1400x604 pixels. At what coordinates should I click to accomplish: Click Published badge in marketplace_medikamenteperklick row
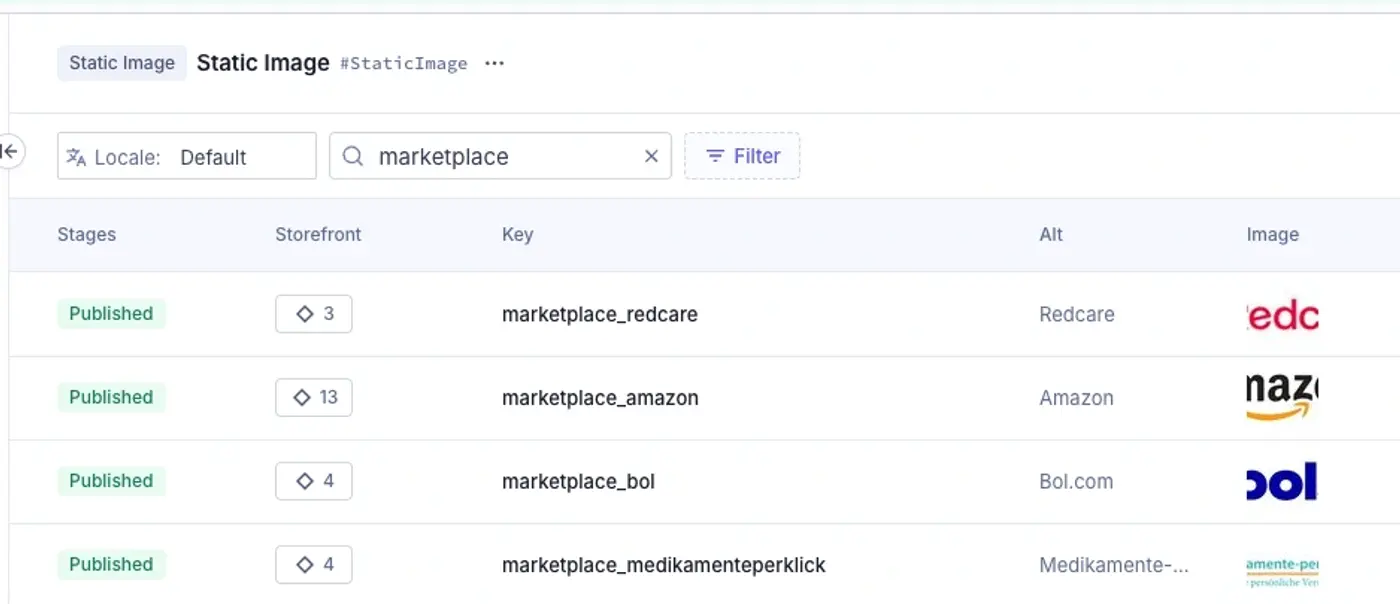(111, 564)
